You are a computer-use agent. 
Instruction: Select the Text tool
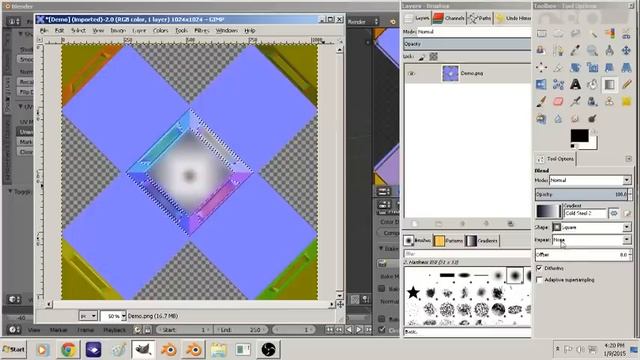pyautogui.click(x=576, y=84)
